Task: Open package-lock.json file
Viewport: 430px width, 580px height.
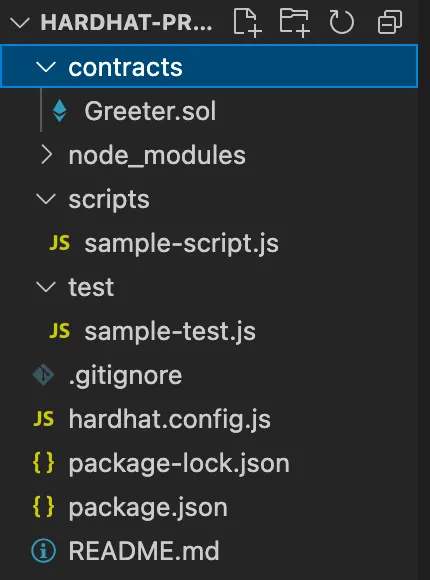Action: [179, 464]
